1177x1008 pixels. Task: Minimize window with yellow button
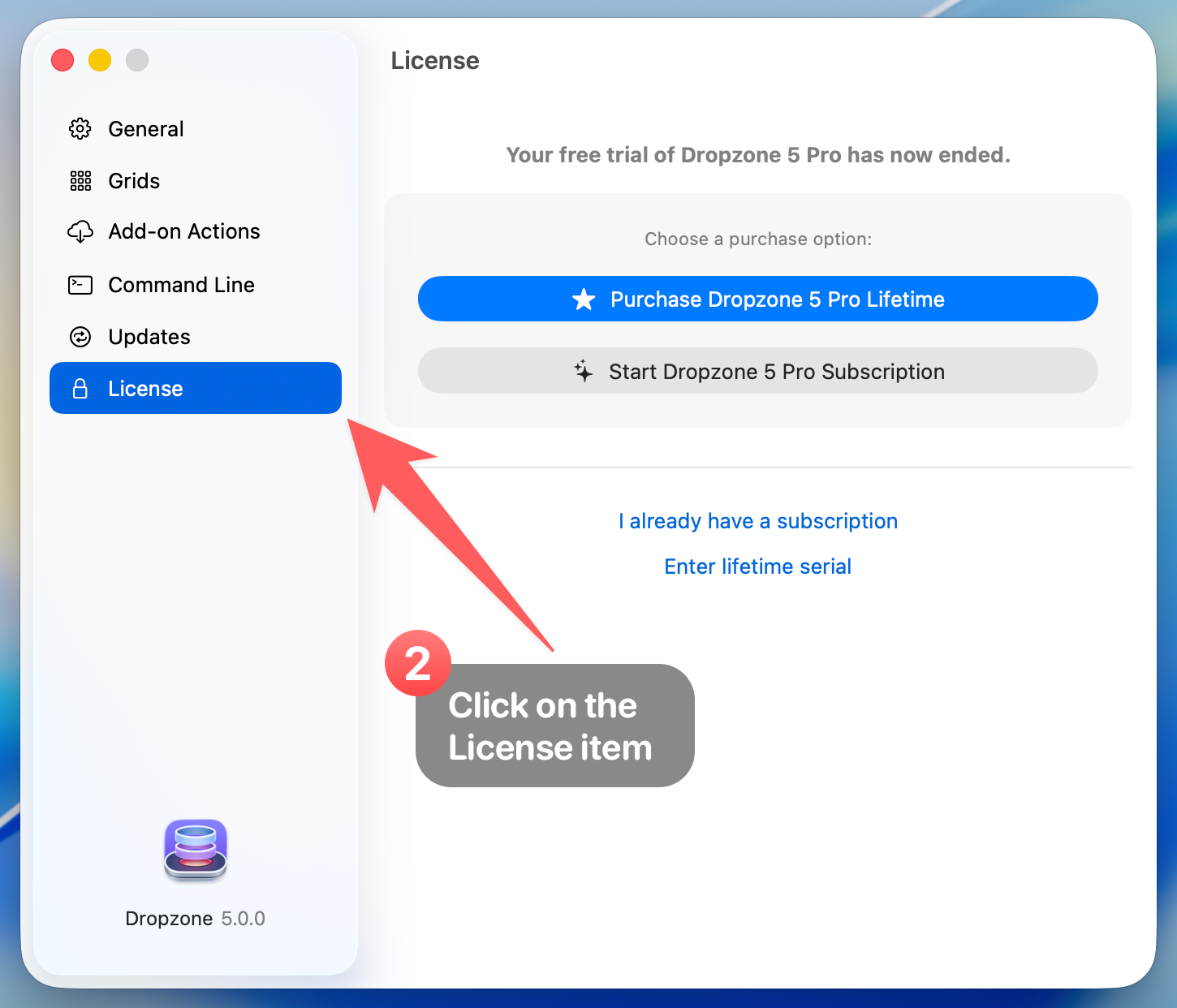100,60
